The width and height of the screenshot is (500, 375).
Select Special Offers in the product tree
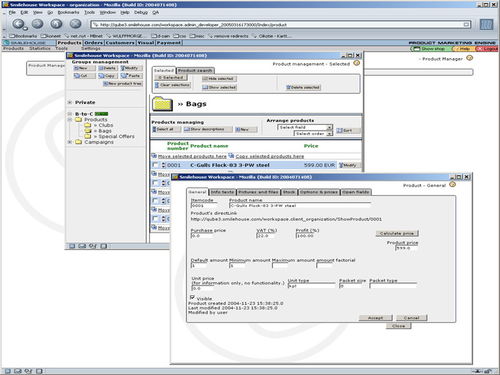[x=116, y=136]
